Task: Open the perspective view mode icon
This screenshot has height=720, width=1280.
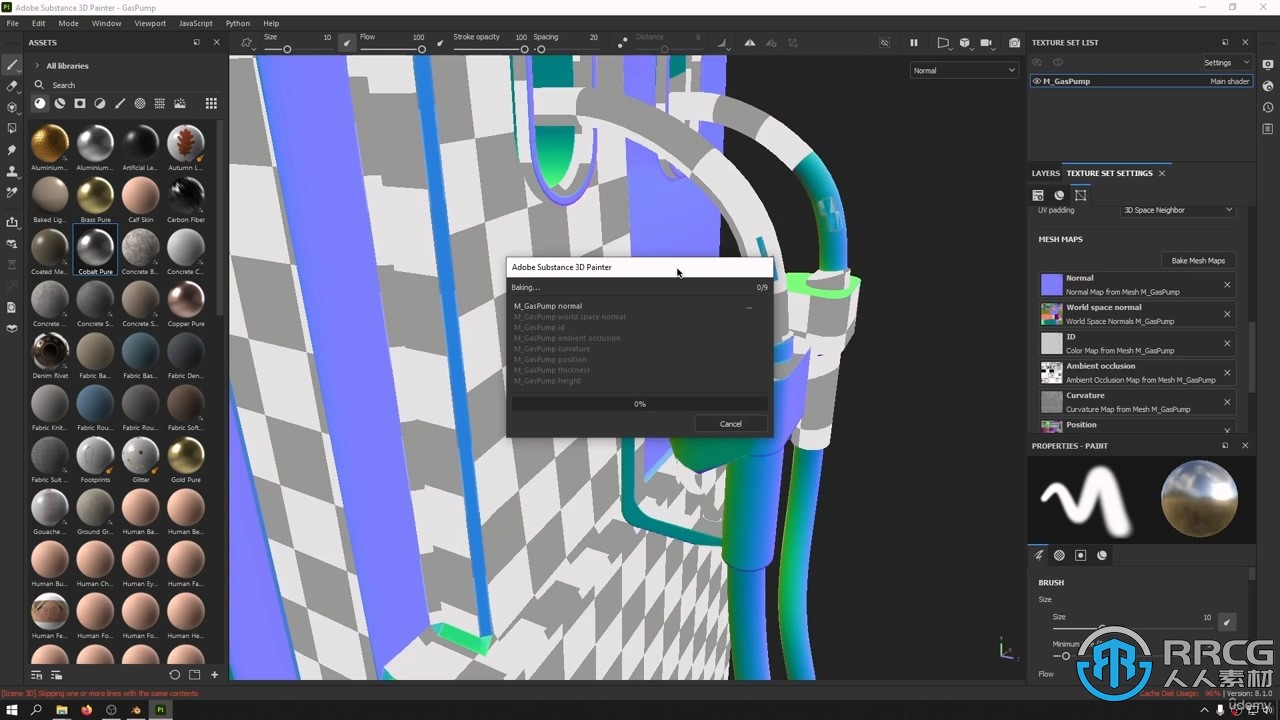Action: (943, 43)
